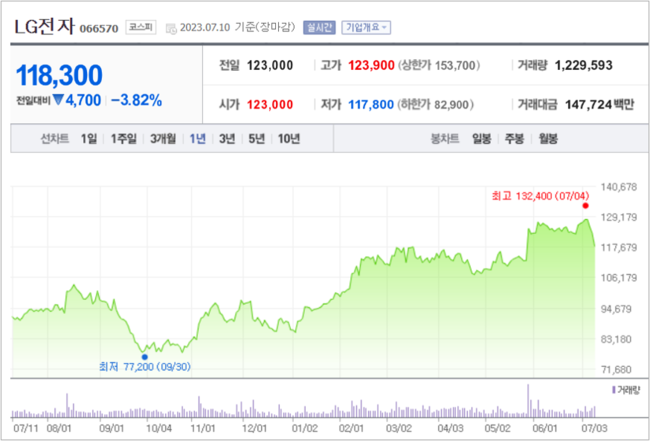The image size is (650, 441).
Task: Click the 봉차트 section label
Action: [x=445, y=139]
